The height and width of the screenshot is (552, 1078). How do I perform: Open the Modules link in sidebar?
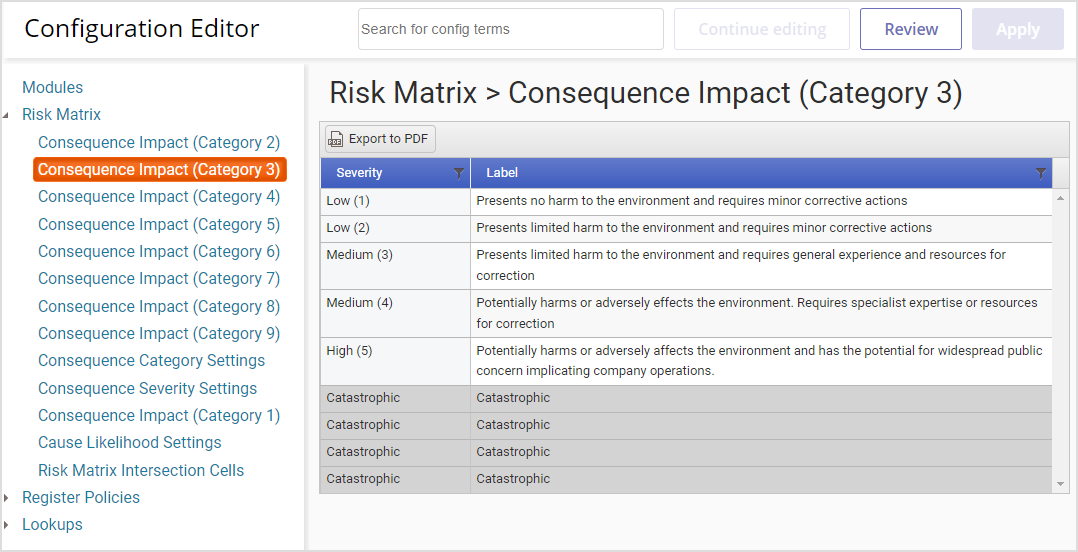tap(52, 87)
